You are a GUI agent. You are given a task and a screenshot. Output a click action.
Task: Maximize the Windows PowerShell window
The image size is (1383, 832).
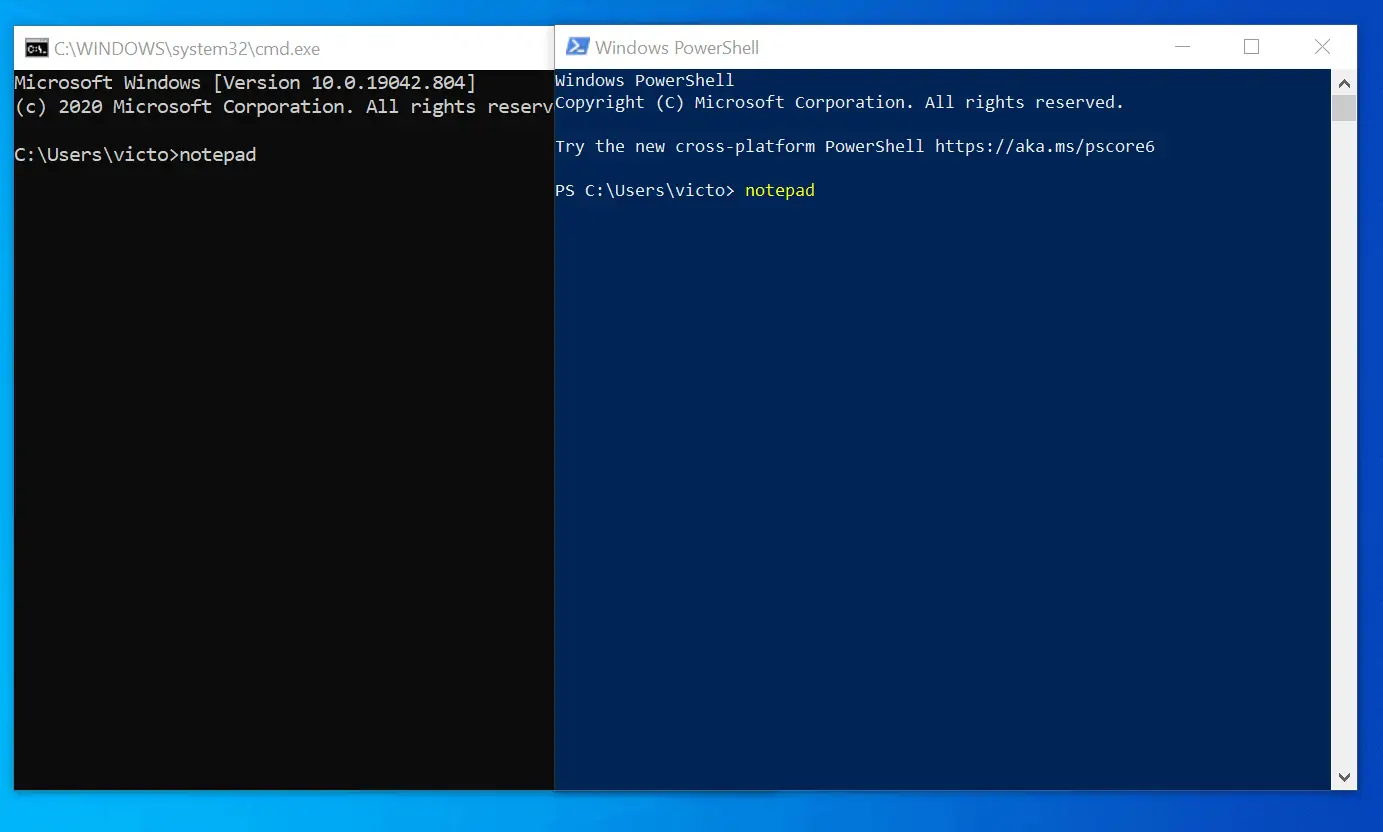pyautogui.click(x=1251, y=47)
